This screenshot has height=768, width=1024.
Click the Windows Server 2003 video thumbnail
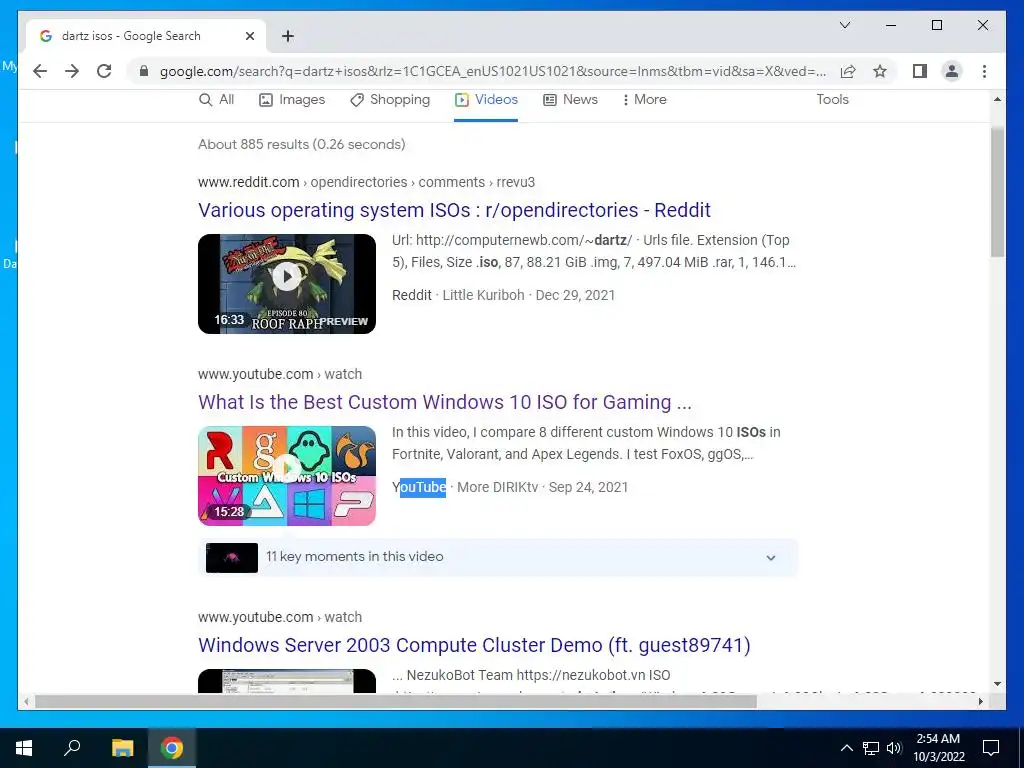click(x=287, y=680)
